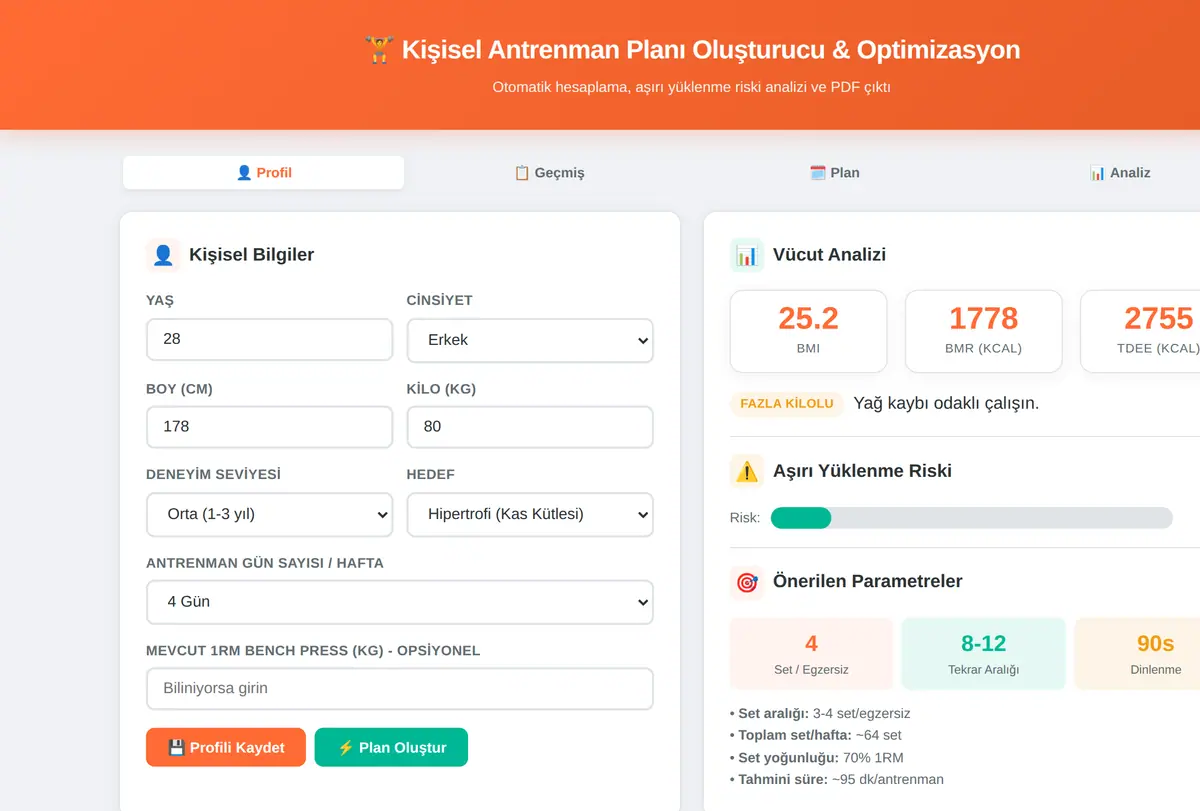Click the Kilo (kg) input field
Viewport: 1200px width, 811px height.
[x=530, y=427]
